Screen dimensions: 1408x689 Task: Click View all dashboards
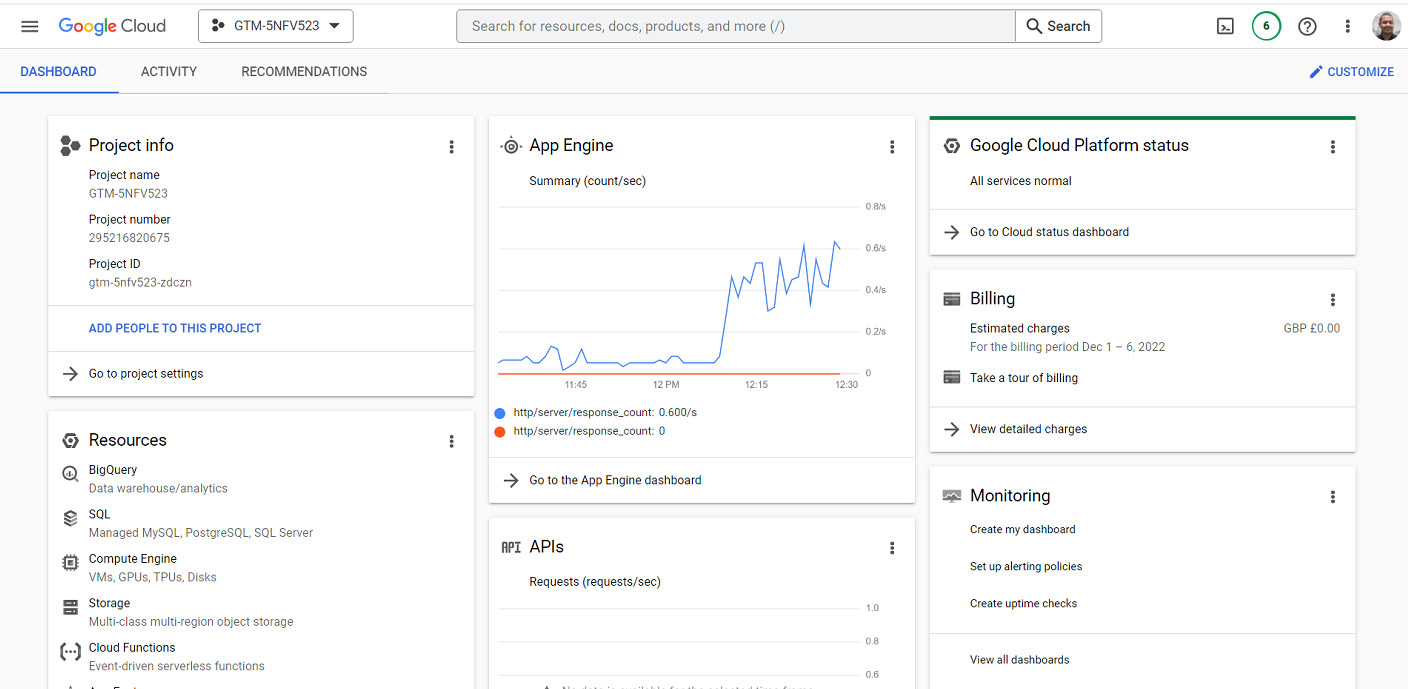point(1020,659)
